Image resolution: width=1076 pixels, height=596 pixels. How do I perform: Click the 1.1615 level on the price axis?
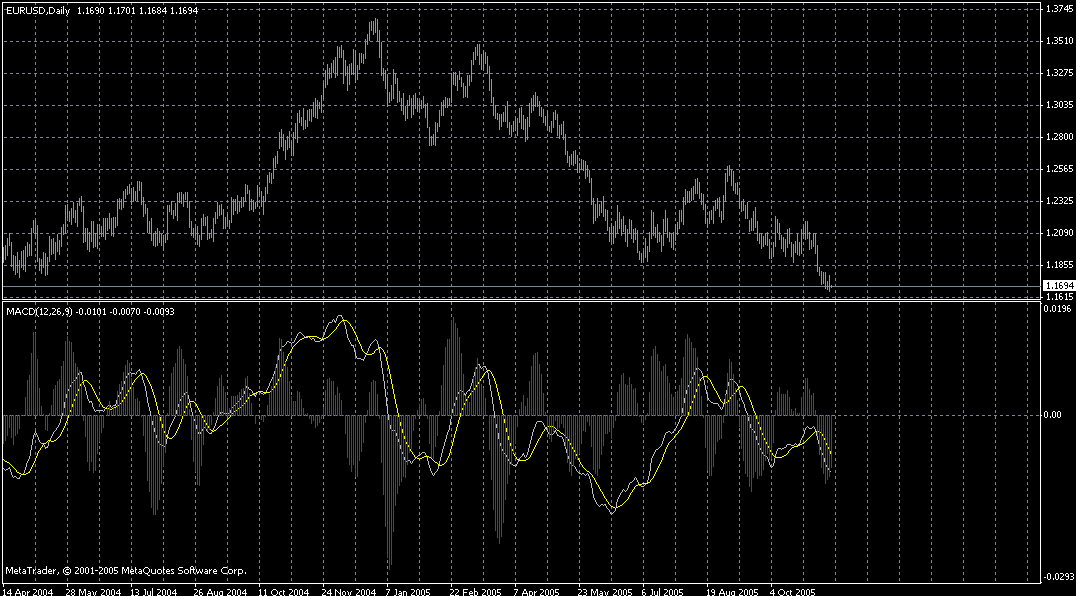click(1058, 296)
